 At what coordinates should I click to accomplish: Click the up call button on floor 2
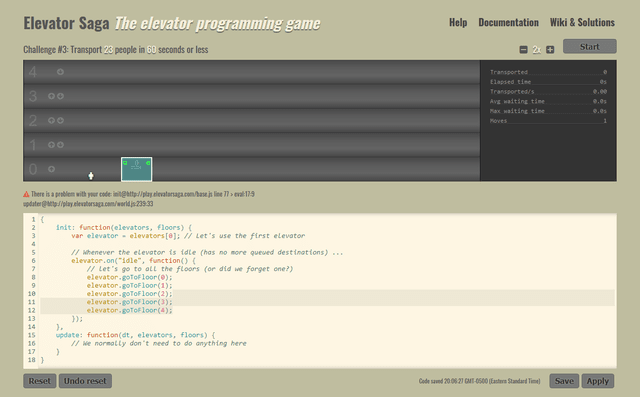click(x=51, y=120)
